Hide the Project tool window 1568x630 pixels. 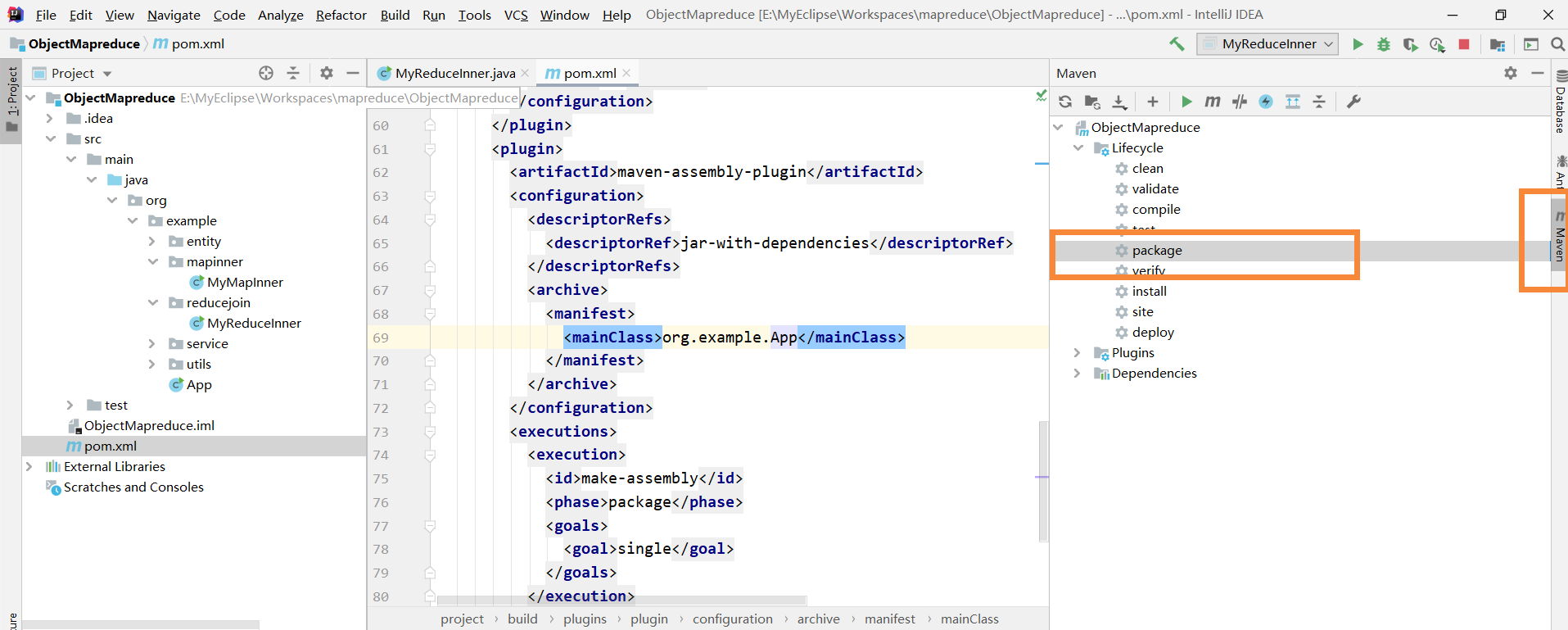353,73
